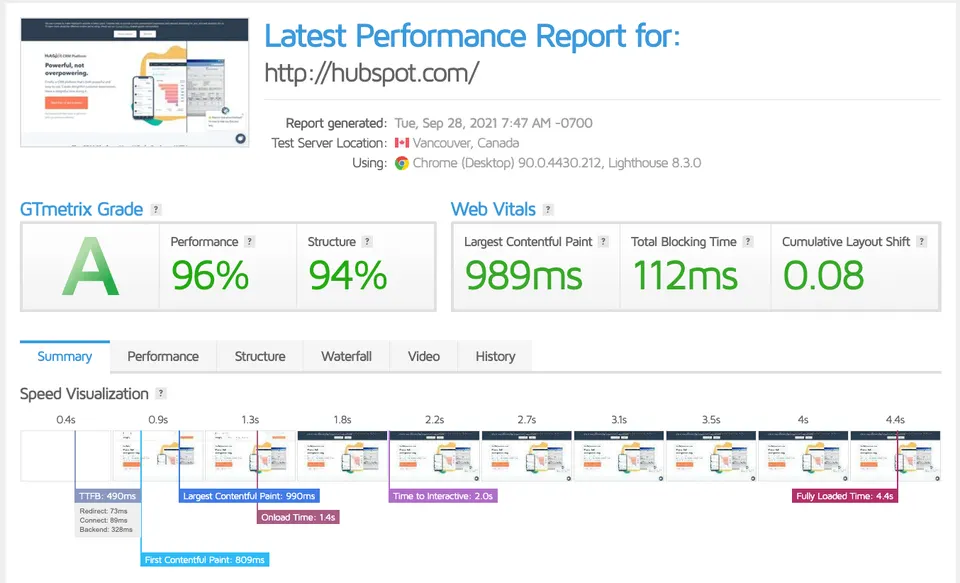The height and width of the screenshot is (583, 960).
Task: Click the Chrome browser icon
Action: 402,163
